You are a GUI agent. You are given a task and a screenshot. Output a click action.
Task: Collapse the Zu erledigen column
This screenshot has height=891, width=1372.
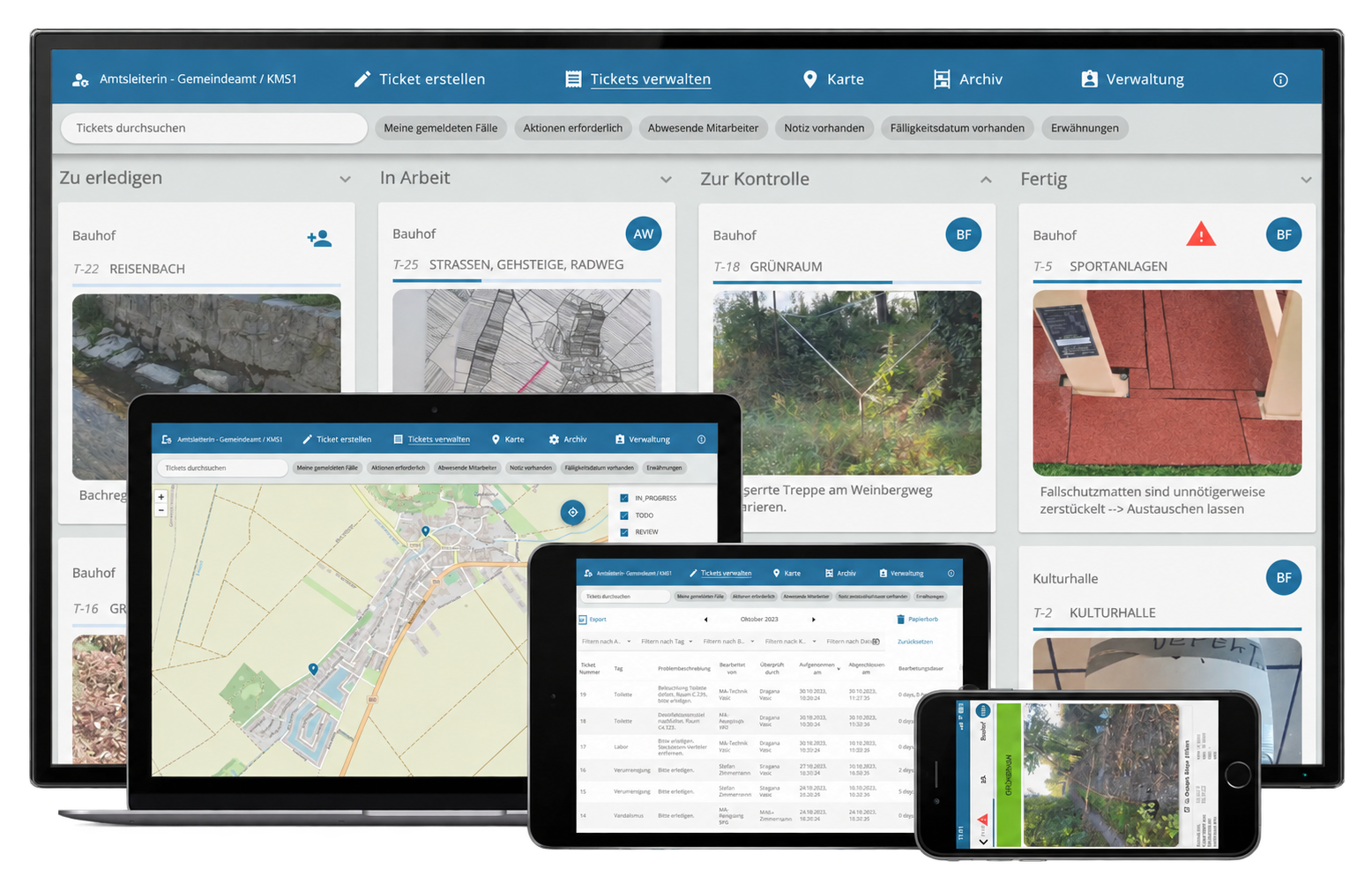pyautogui.click(x=345, y=179)
